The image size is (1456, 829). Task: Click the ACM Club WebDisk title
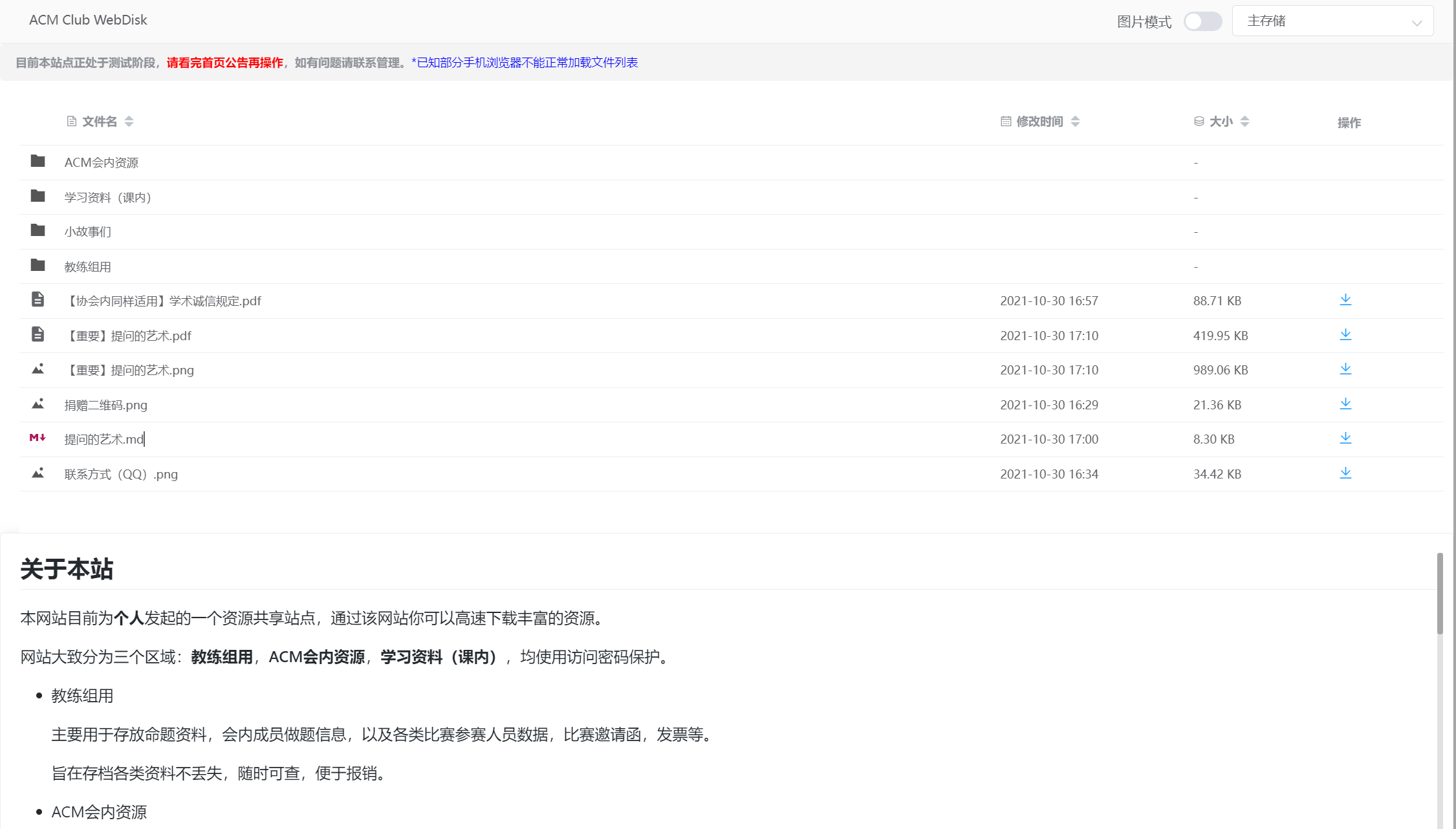coord(88,20)
